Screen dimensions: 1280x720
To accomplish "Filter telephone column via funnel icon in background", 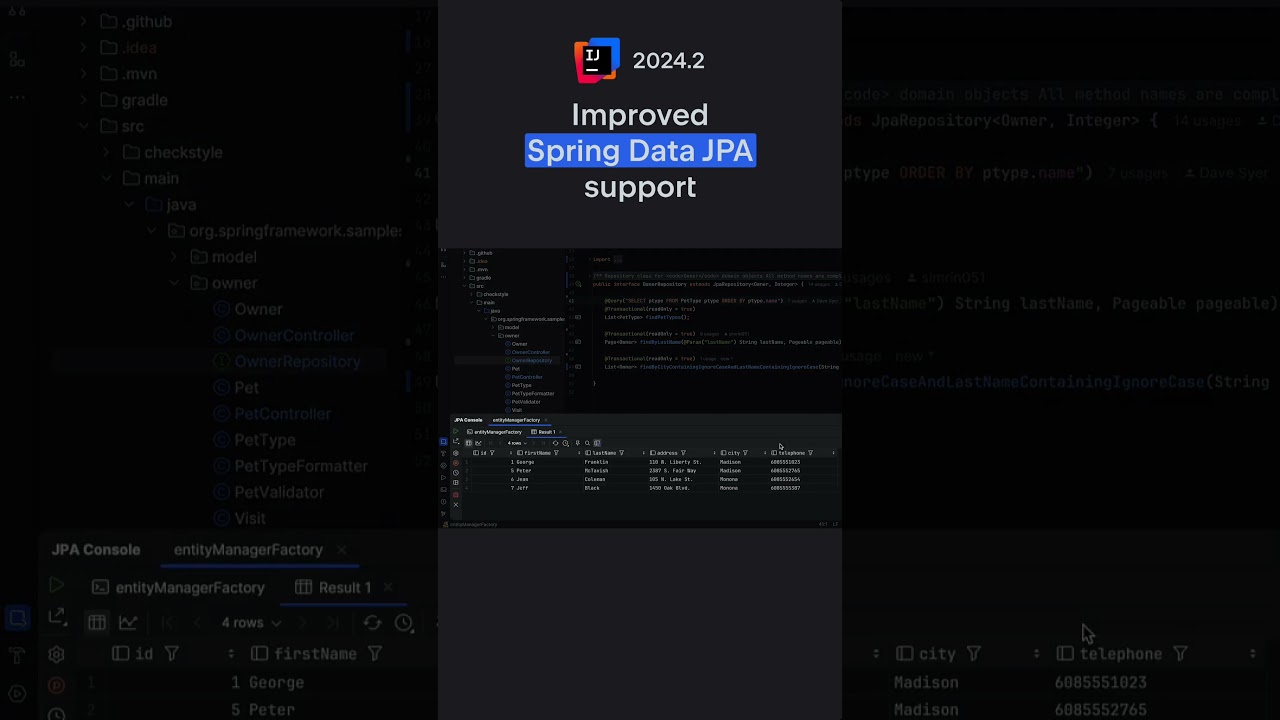I will pos(1180,653).
